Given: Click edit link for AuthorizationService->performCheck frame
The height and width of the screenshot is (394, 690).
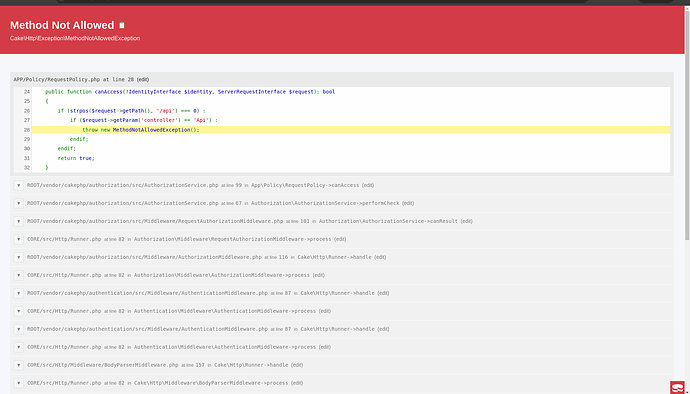Looking at the screenshot, I should click(x=408, y=203).
